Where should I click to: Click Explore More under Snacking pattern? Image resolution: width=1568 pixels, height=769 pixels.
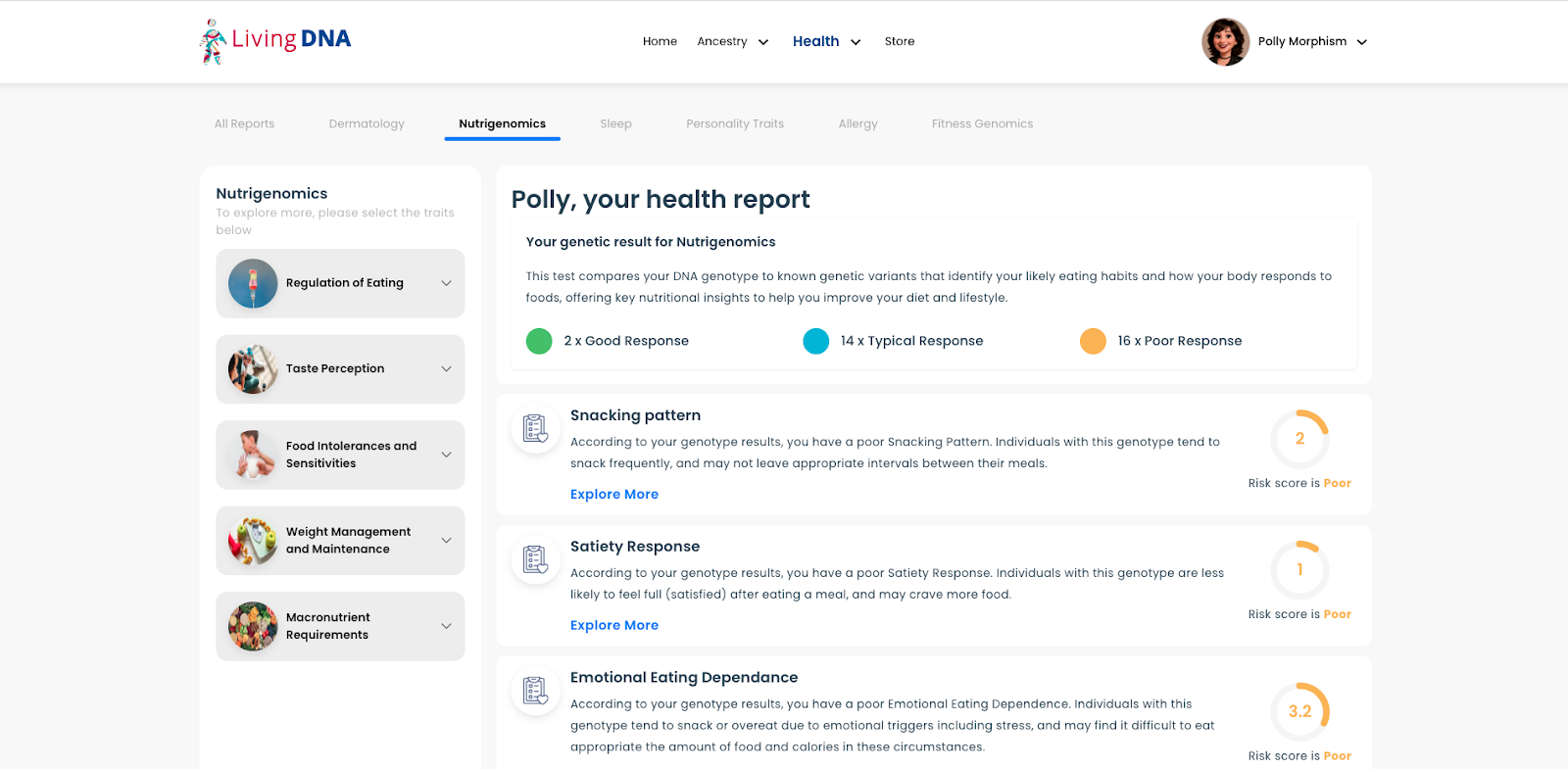coord(614,495)
